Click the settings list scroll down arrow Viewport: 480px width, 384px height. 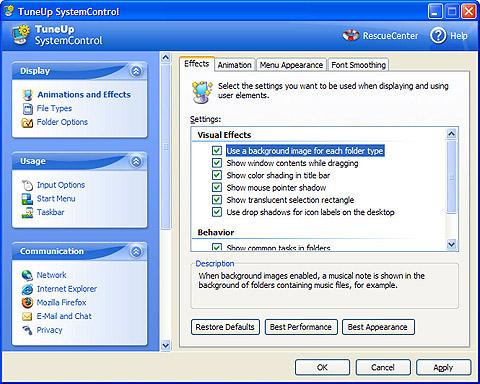tap(451, 245)
